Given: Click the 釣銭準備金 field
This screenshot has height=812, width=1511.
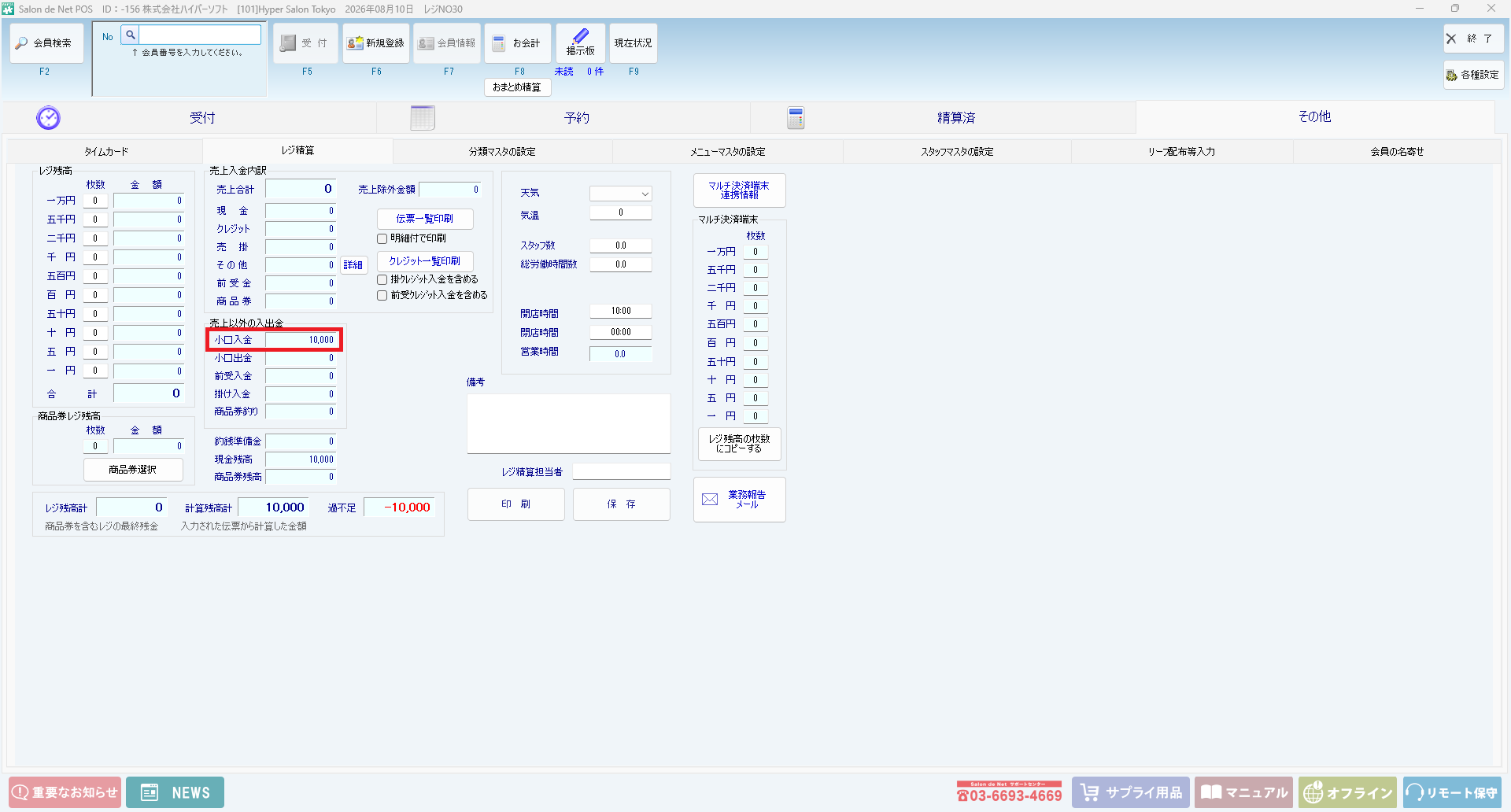Looking at the screenshot, I should pos(301,441).
